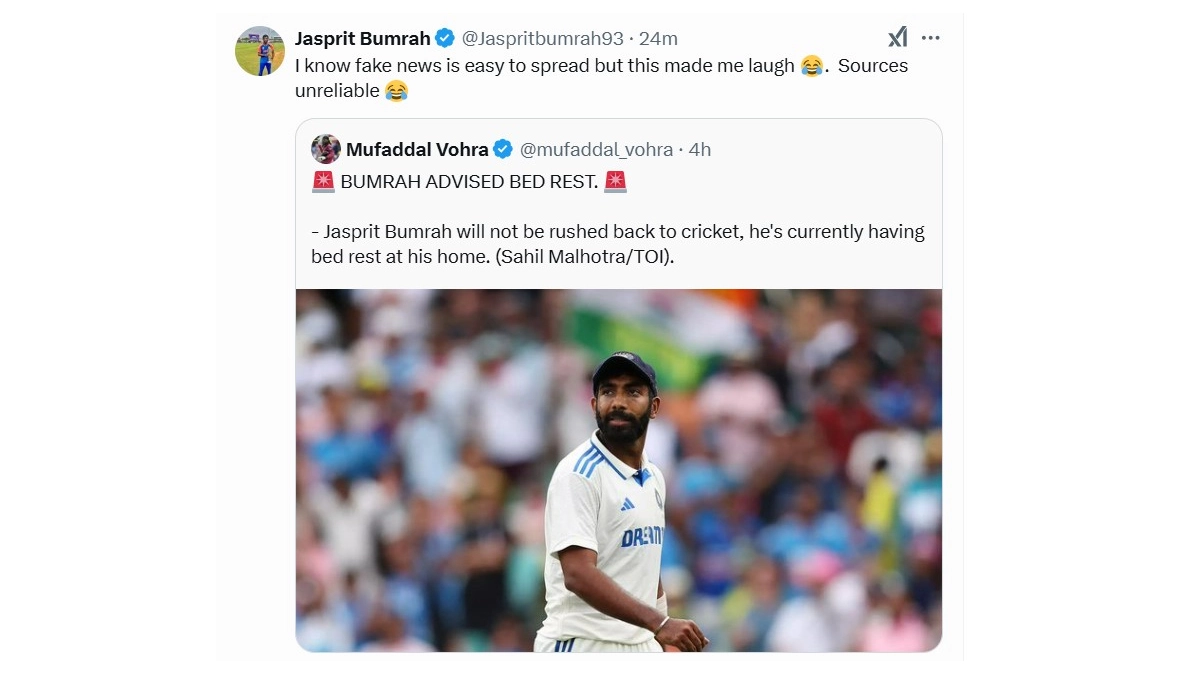The image size is (1200, 675).
Task: Click the main tweet text about fake news
Action: coord(601,78)
